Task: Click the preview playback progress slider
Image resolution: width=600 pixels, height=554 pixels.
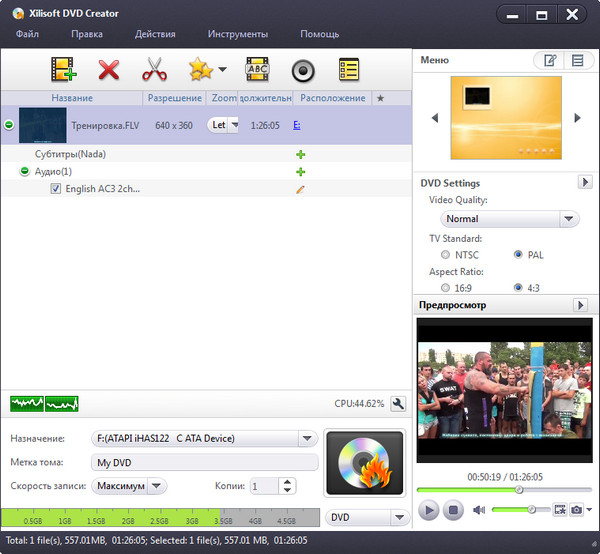Action: [500, 490]
